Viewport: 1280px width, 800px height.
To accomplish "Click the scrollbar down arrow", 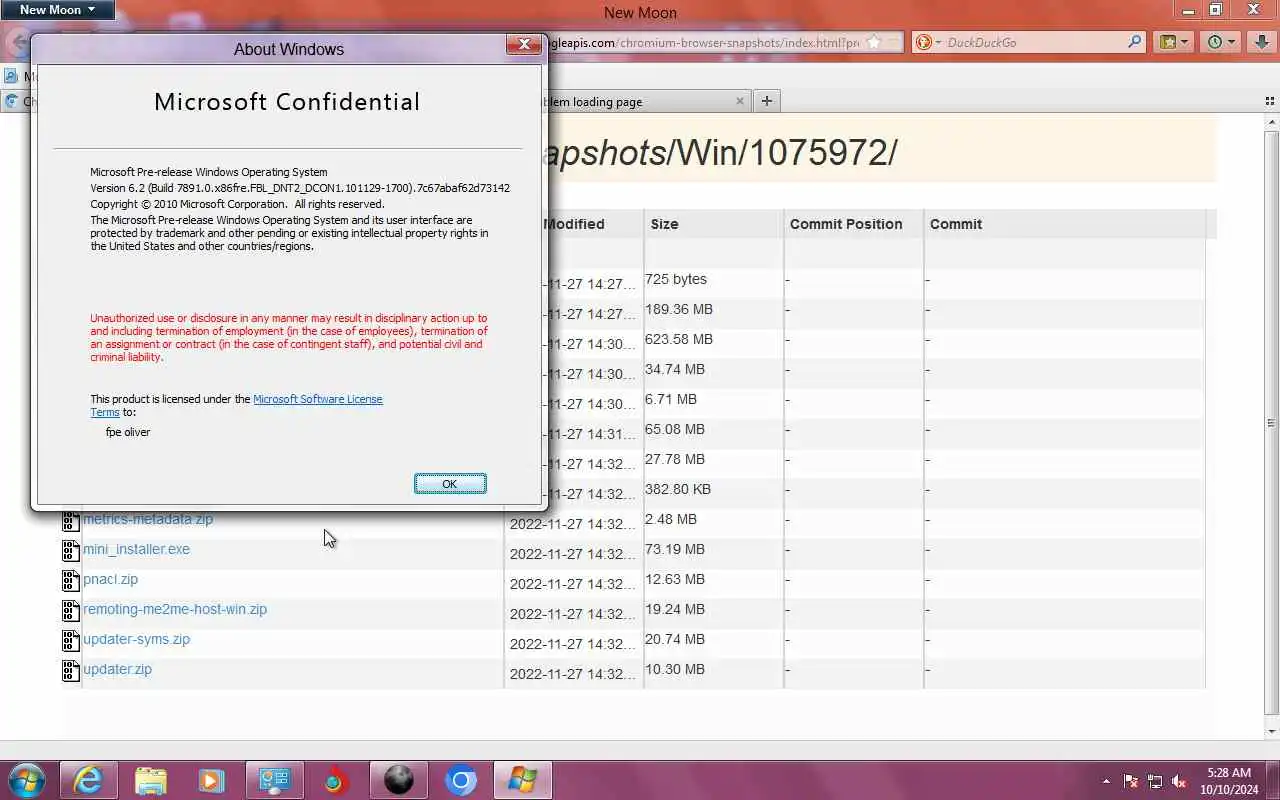I will [x=1271, y=731].
